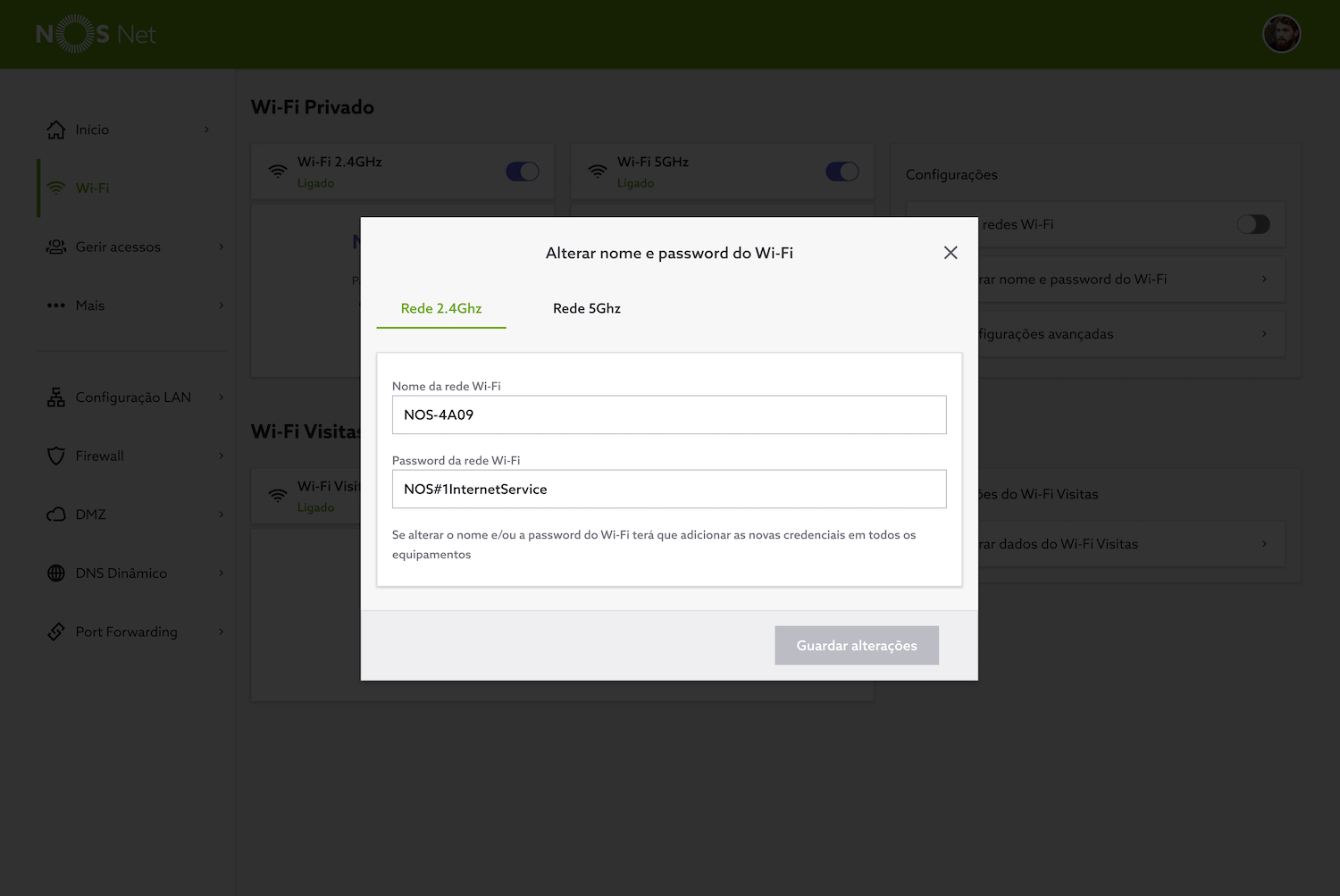Expand the DMZ menu chevron
This screenshot has width=1340, height=896.
point(222,515)
